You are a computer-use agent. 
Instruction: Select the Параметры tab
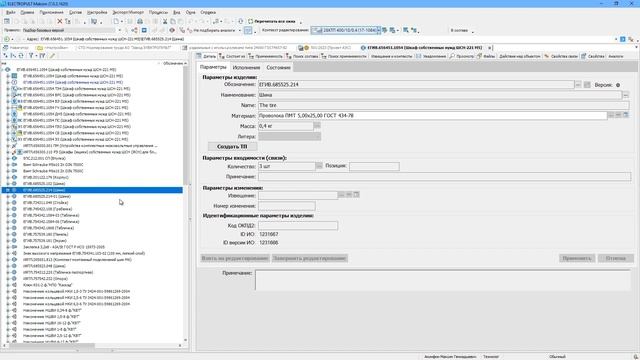pos(213,67)
